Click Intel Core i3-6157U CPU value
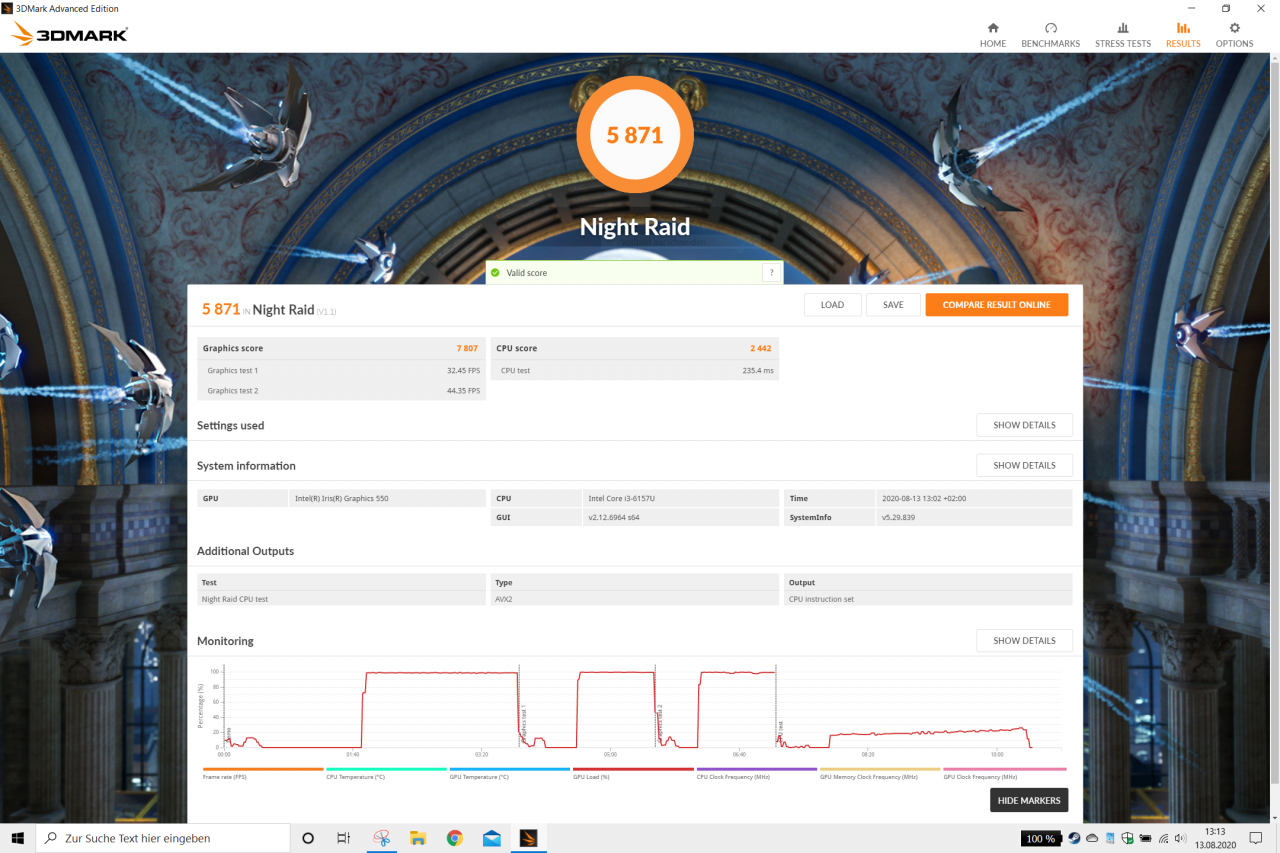1280x853 pixels. (624, 498)
